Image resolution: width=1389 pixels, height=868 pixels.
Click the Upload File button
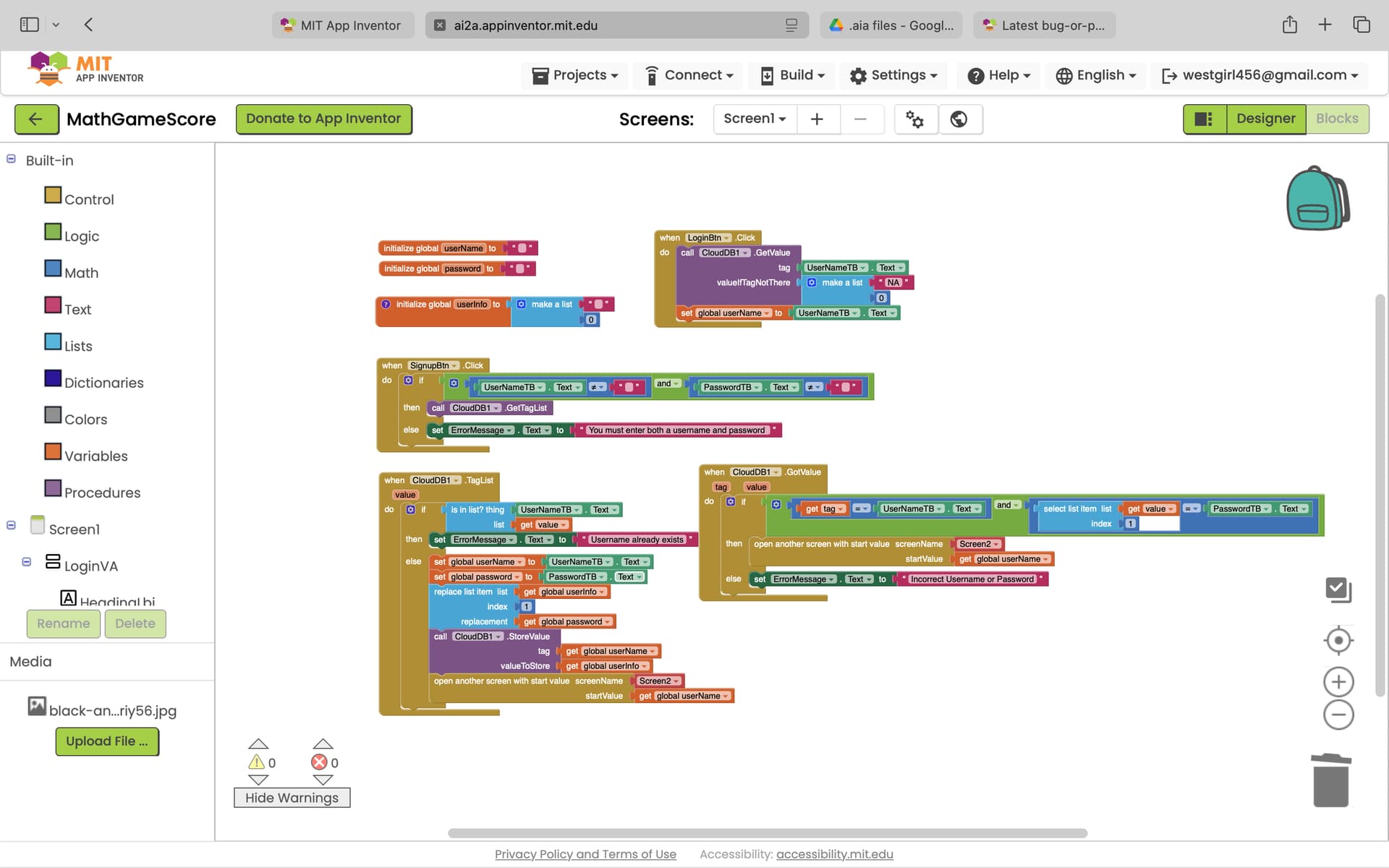107,741
